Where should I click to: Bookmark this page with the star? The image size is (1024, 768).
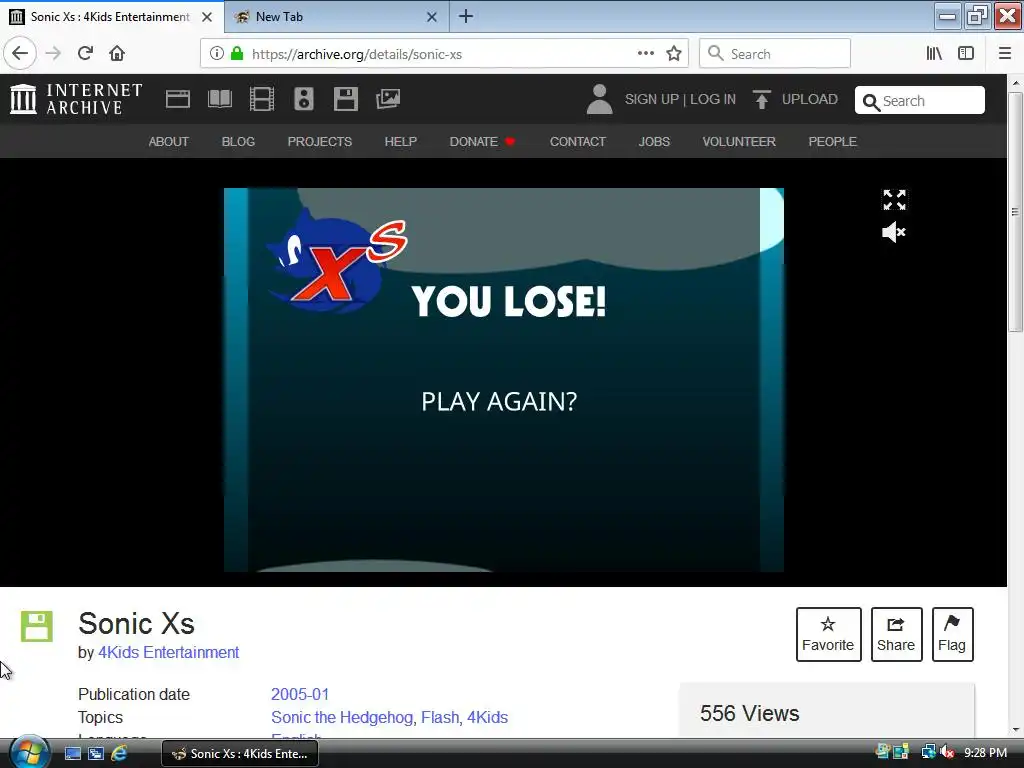click(x=674, y=54)
